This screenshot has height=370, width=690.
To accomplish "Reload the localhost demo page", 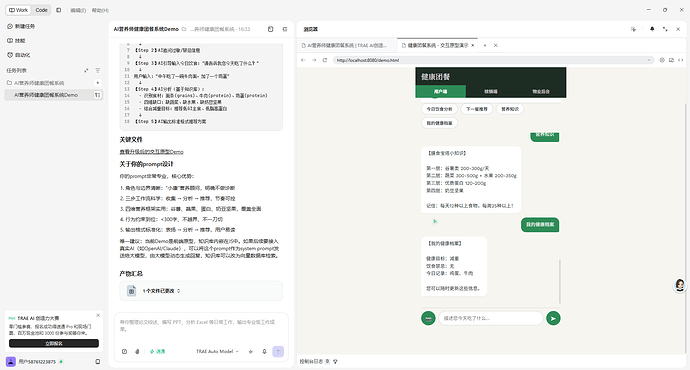I will (325, 60).
